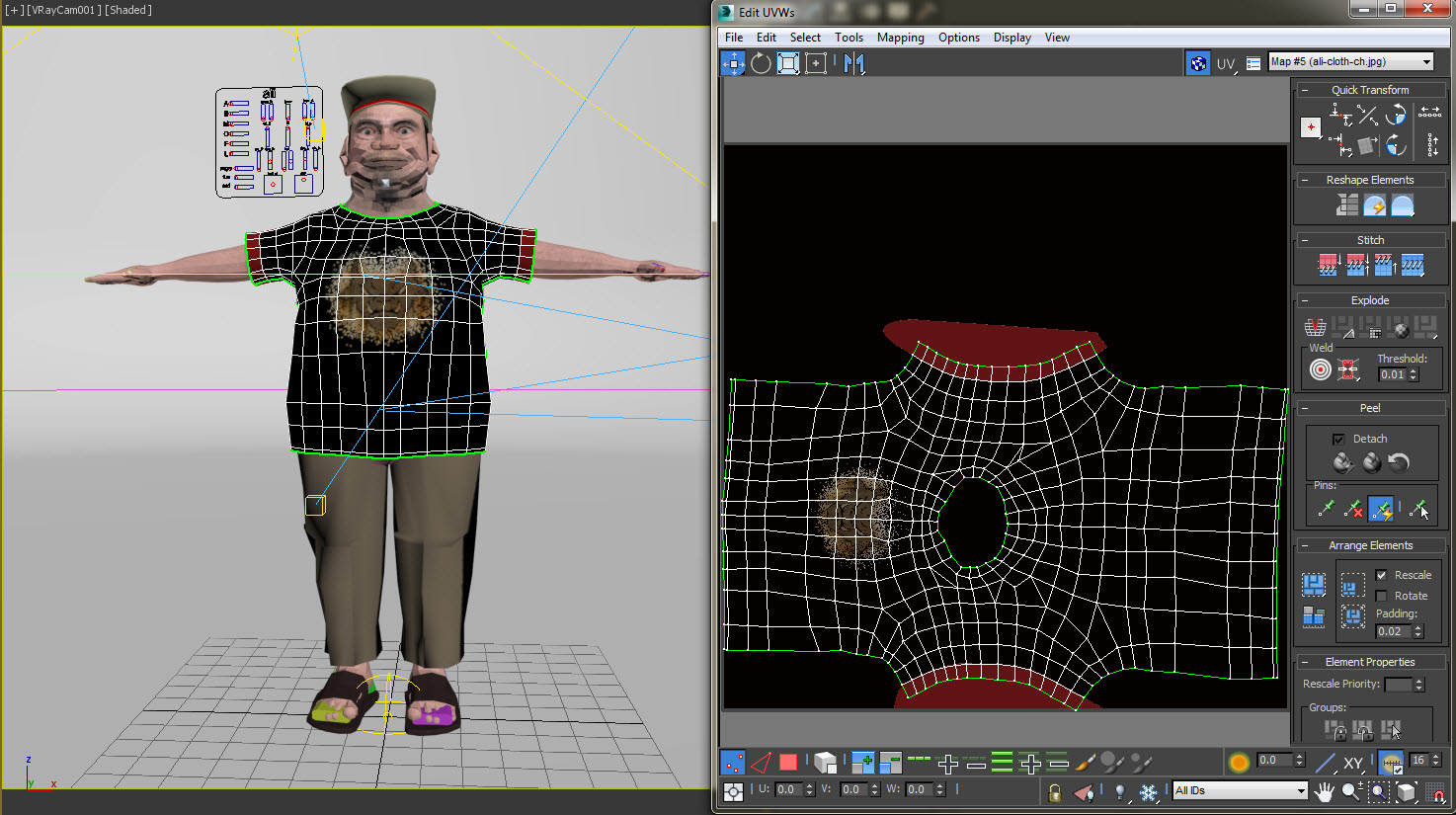Open the Mapping menu

click(900, 38)
